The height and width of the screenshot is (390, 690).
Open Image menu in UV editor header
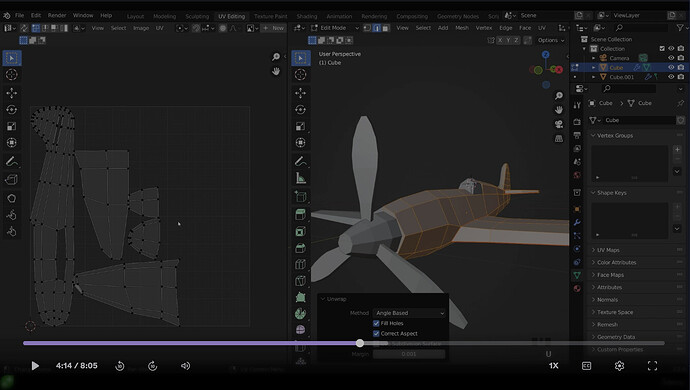[141, 28]
